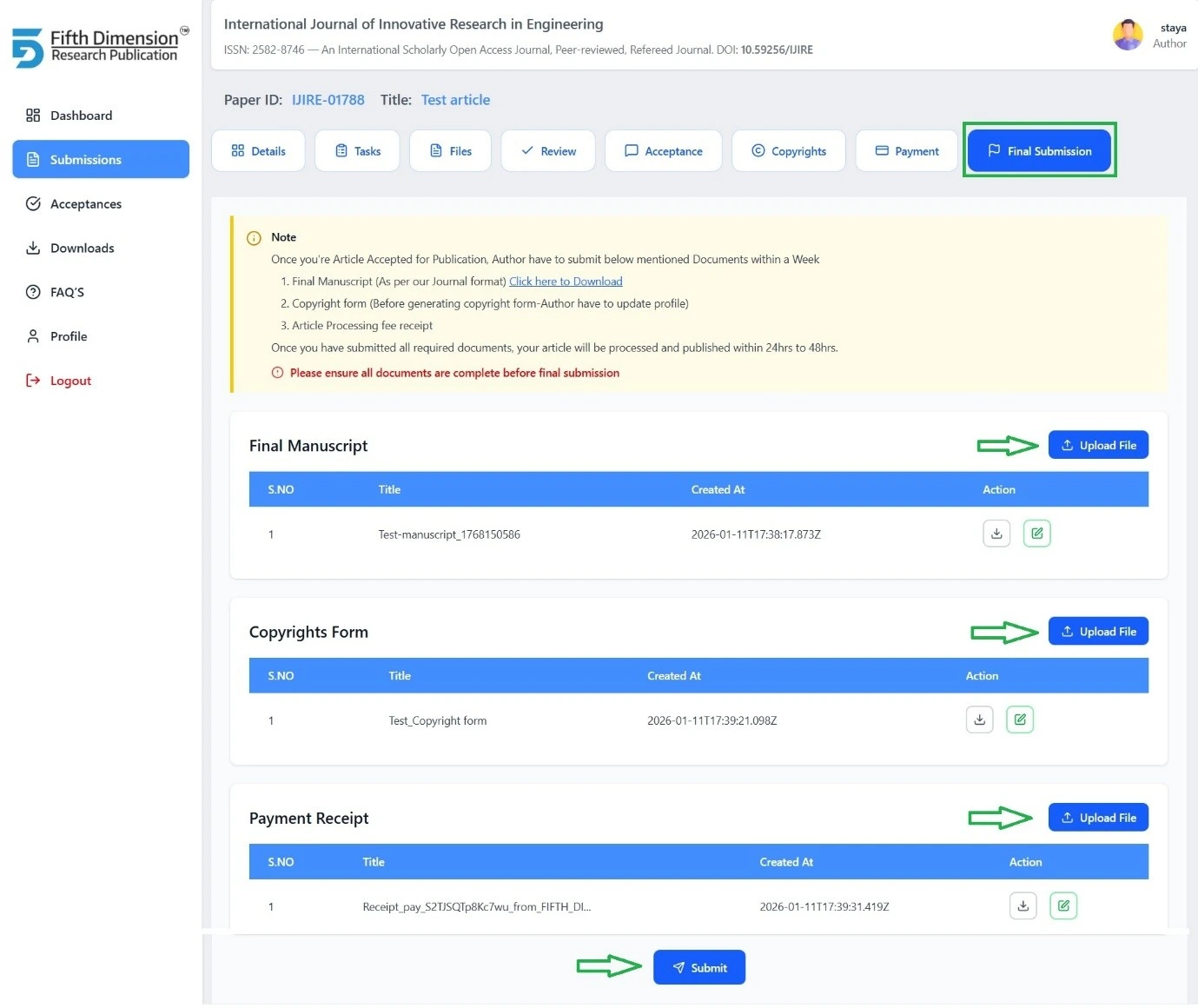
Task: Select the Final Submission tab
Action: [x=1039, y=150]
